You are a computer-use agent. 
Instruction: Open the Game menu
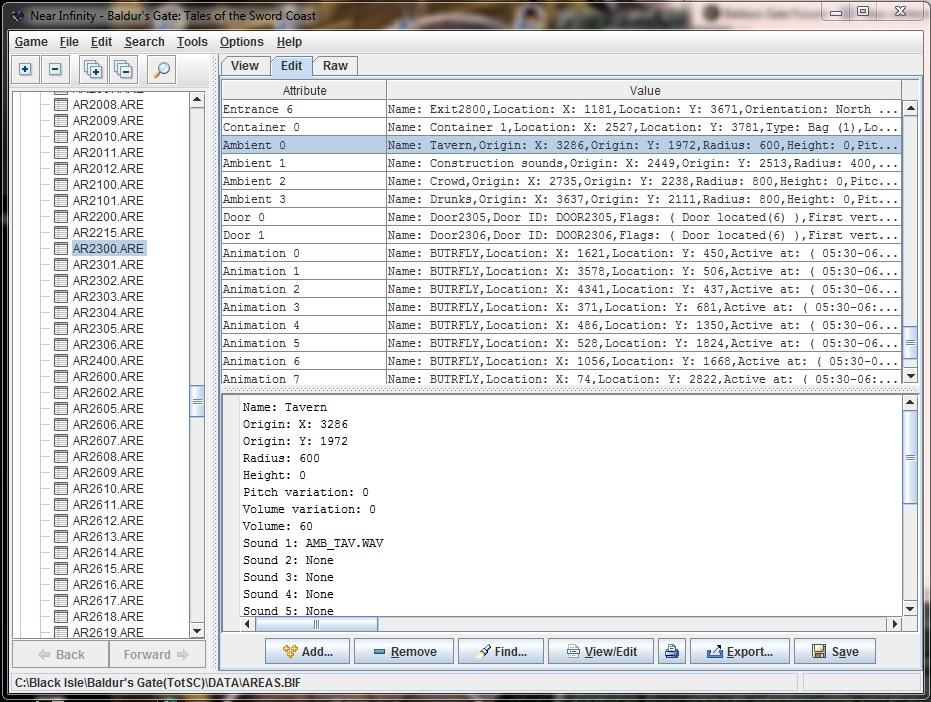pyautogui.click(x=31, y=42)
